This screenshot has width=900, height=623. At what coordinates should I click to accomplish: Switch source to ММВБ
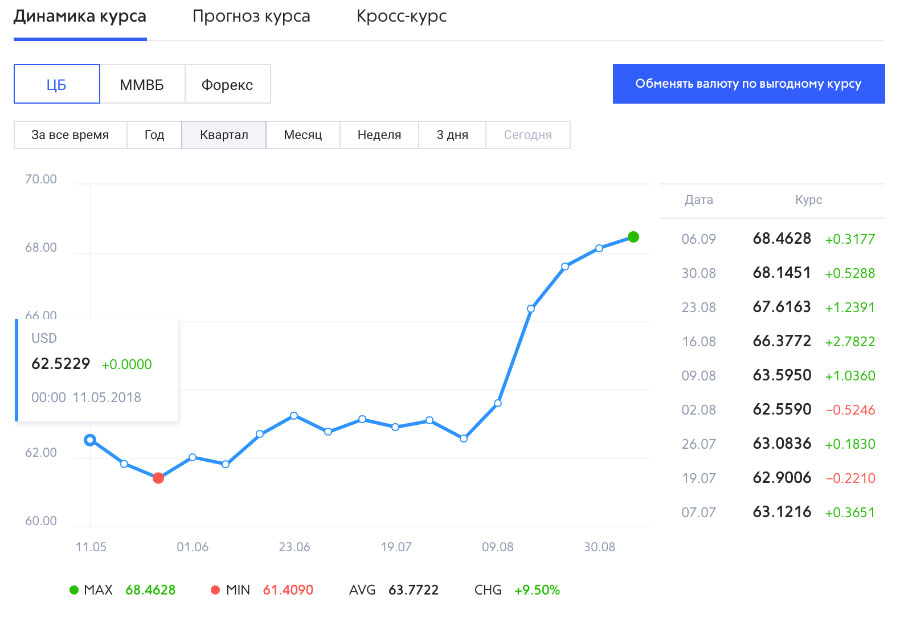tap(142, 84)
